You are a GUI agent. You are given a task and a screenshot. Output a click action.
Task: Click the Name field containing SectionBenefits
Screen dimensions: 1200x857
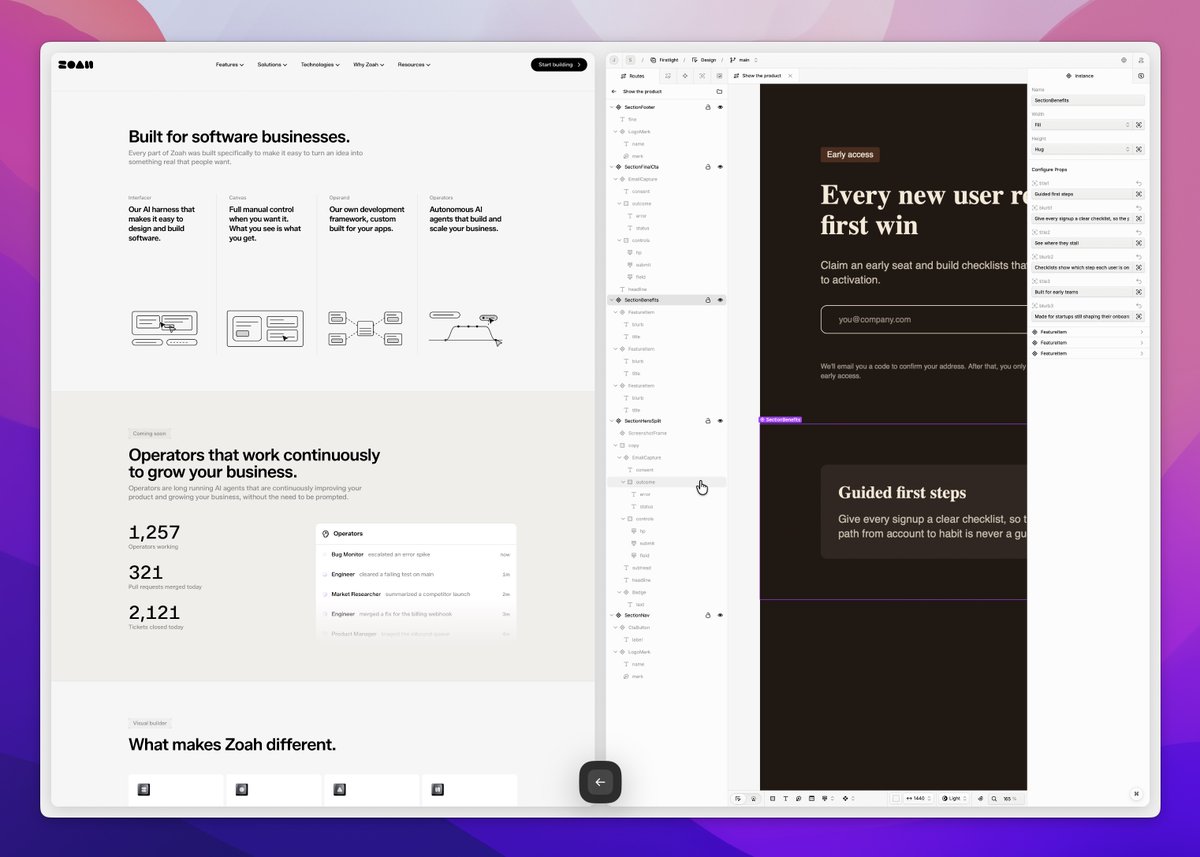[x=1088, y=100]
